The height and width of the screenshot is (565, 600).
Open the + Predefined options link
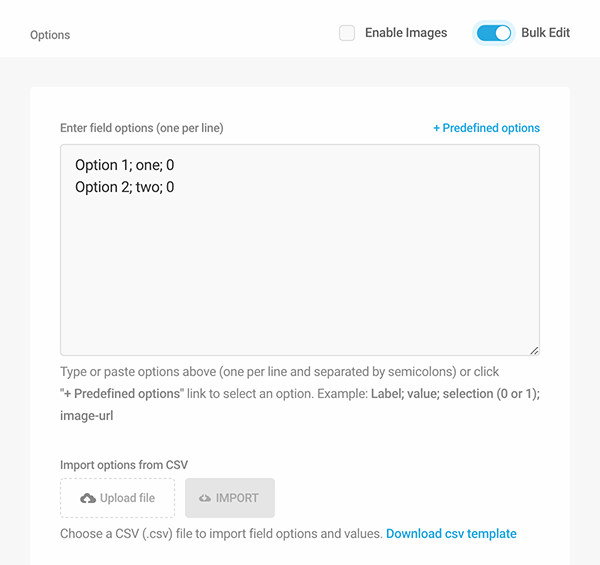pos(486,128)
